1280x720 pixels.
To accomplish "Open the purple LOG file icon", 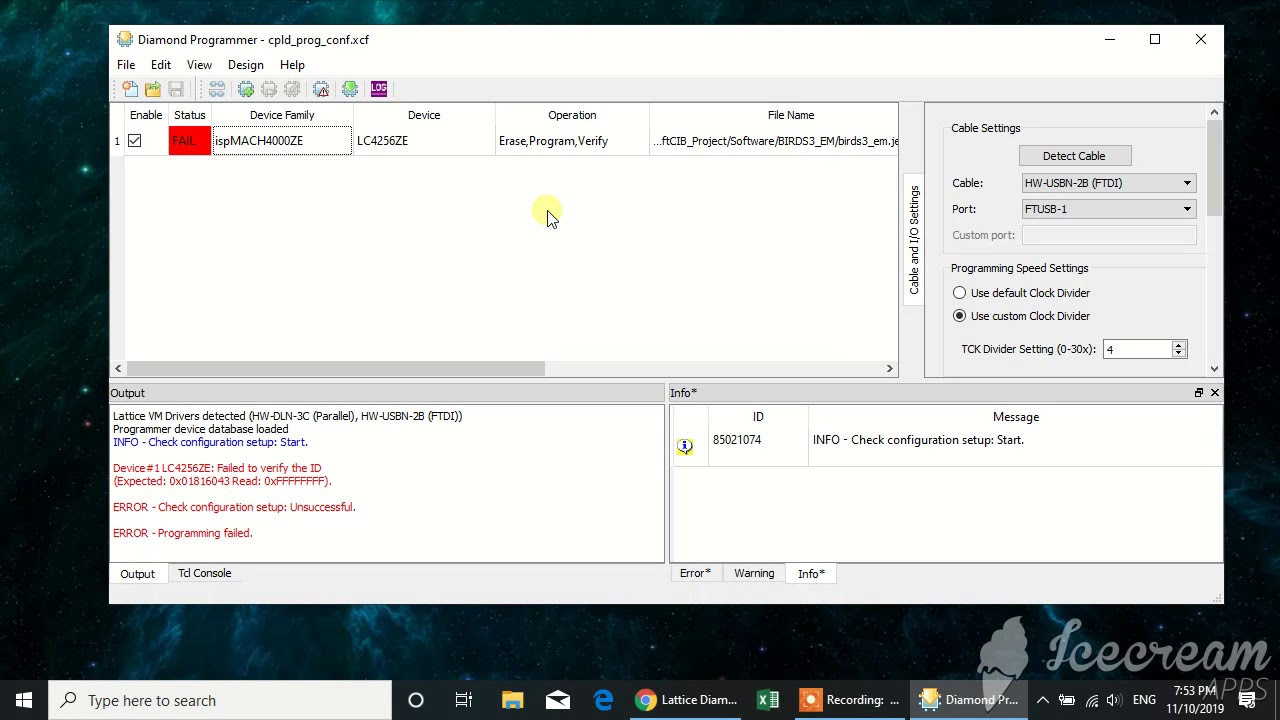I will coord(379,89).
